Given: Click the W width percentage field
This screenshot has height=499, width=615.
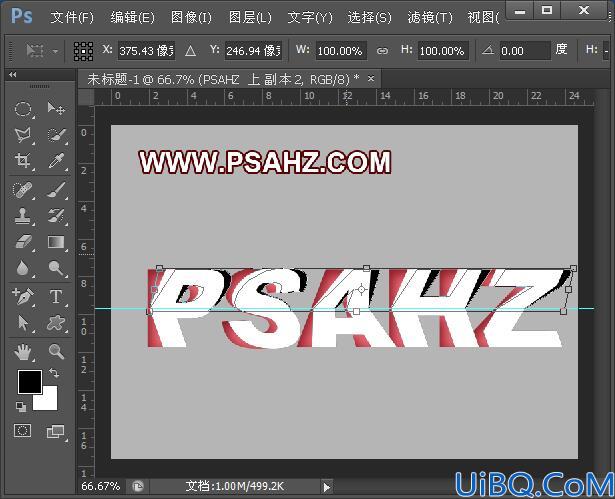Looking at the screenshot, I should pos(341,51).
